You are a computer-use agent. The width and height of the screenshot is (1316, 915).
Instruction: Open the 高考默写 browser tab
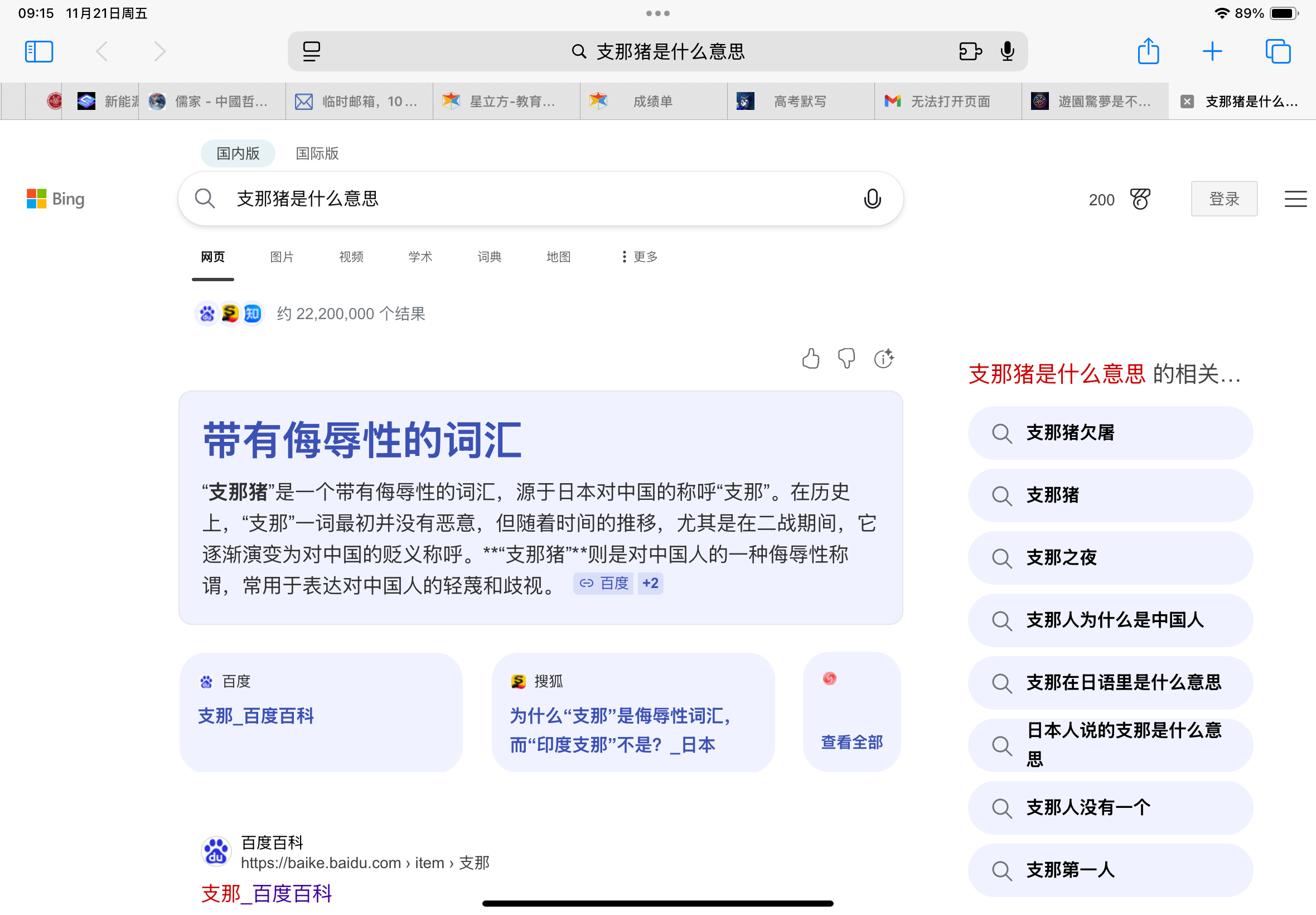800,102
